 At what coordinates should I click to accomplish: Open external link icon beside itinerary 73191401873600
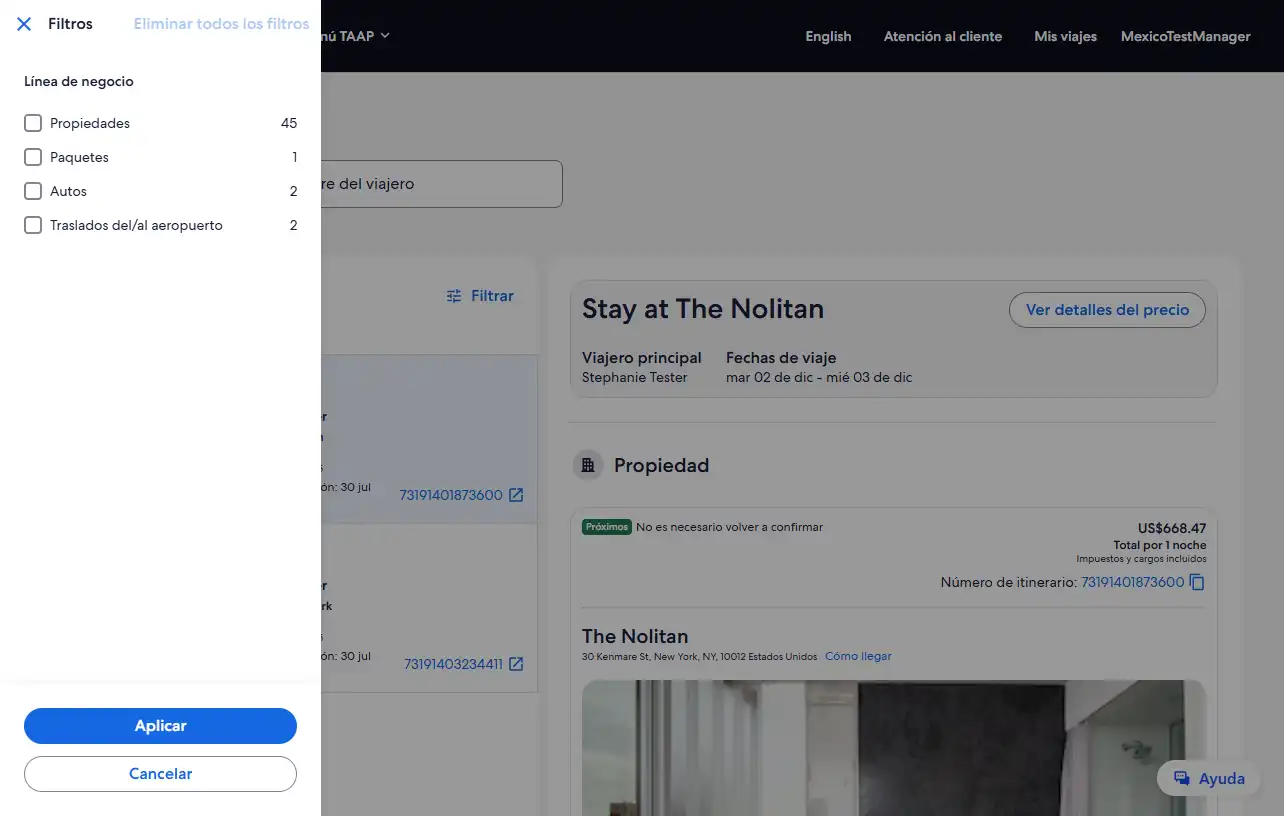[x=516, y=495]
